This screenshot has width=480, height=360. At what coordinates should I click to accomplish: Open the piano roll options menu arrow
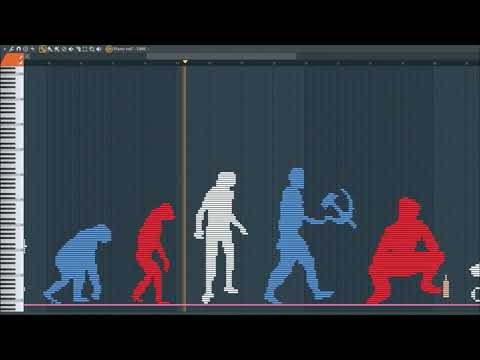click(x=4, y=49)
